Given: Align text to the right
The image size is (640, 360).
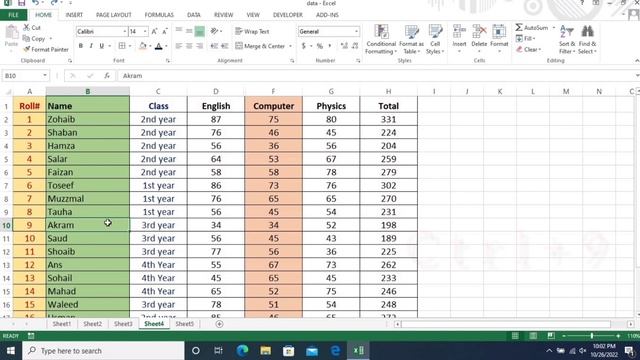Looking at the screenshot, I should pyautogui.click(x=199, y=46).
